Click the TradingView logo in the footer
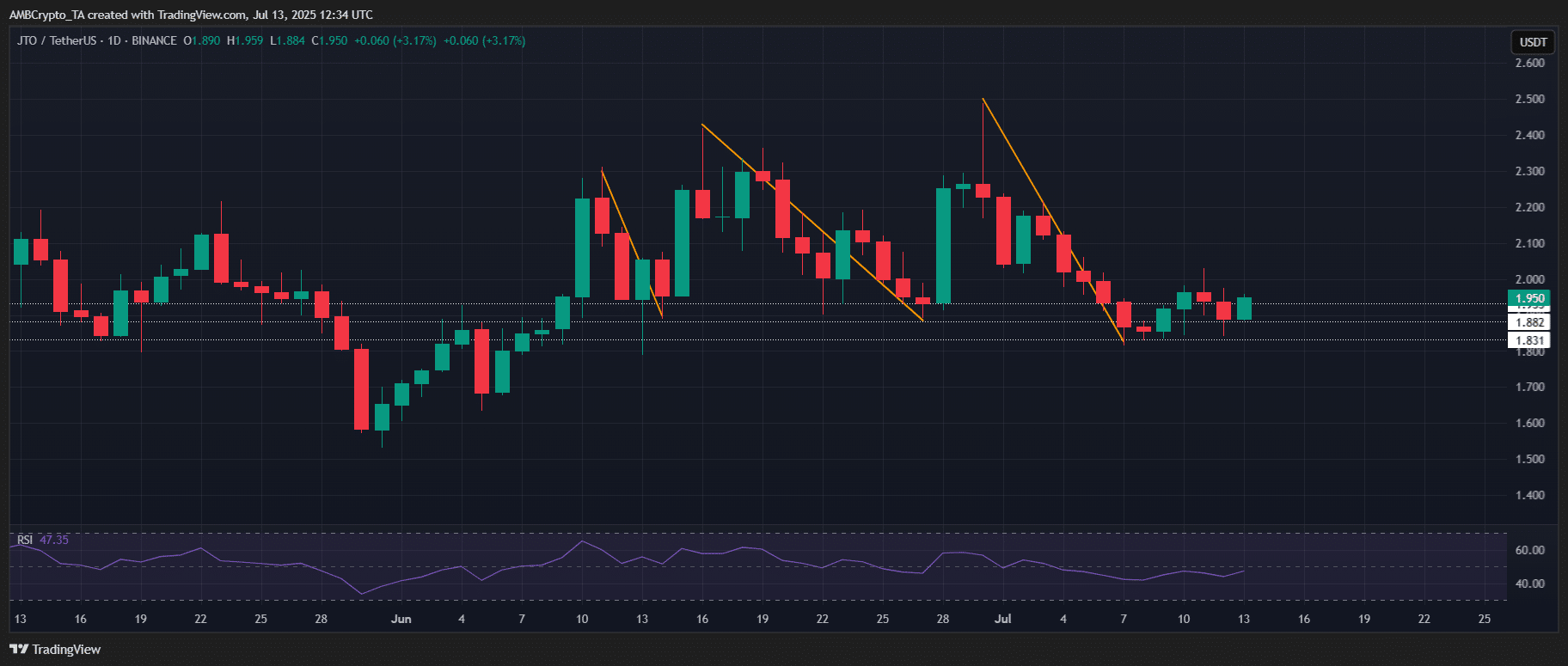This screenshot has height=666, width=1568. tap(55, 649)
